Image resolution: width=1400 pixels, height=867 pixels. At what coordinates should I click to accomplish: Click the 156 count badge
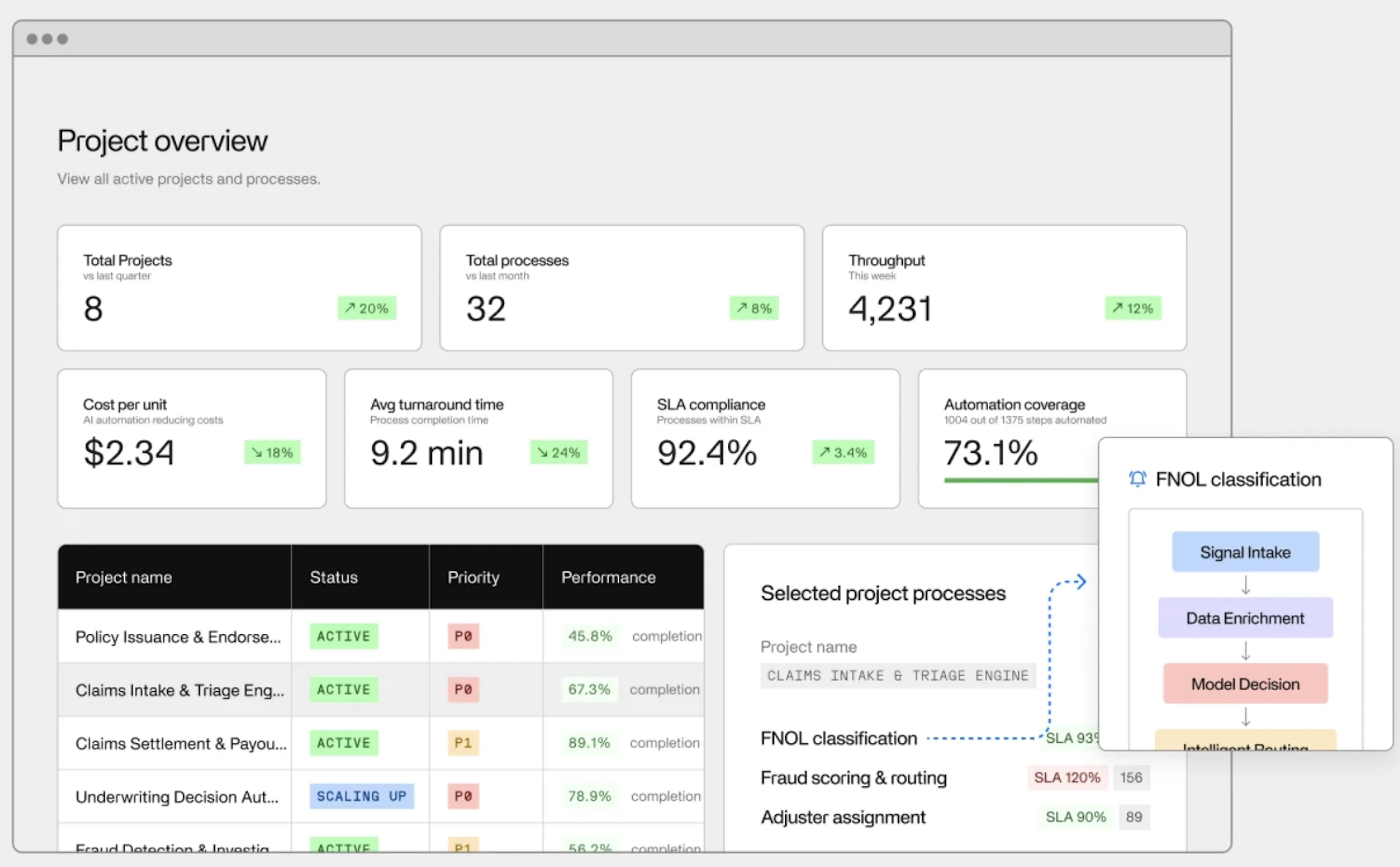[x=1131, y=778]
